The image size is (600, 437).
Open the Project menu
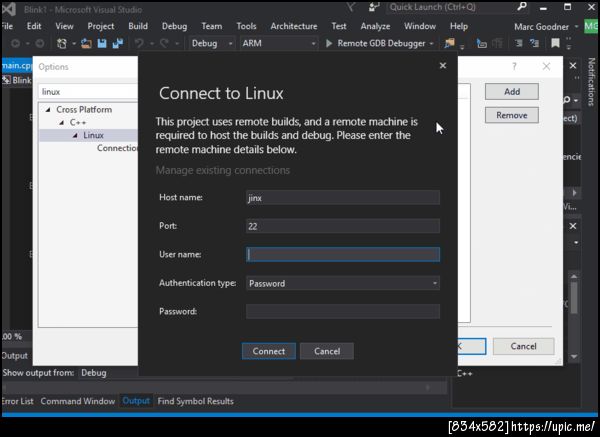(101, 26)
